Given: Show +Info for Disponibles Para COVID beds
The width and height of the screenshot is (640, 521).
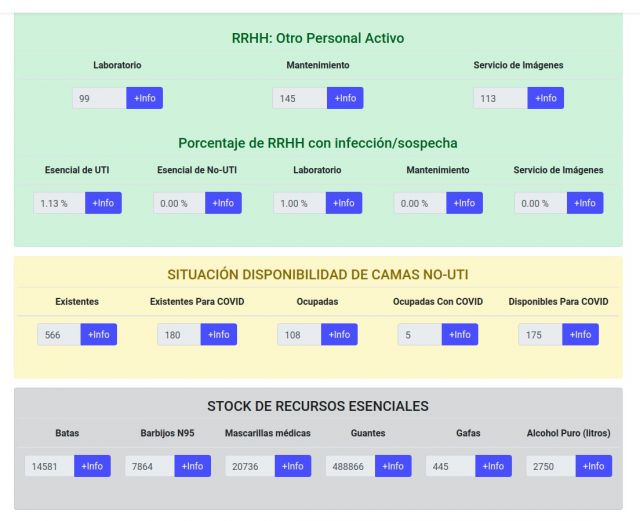Looking at the screenshot, I should (580, 334).
